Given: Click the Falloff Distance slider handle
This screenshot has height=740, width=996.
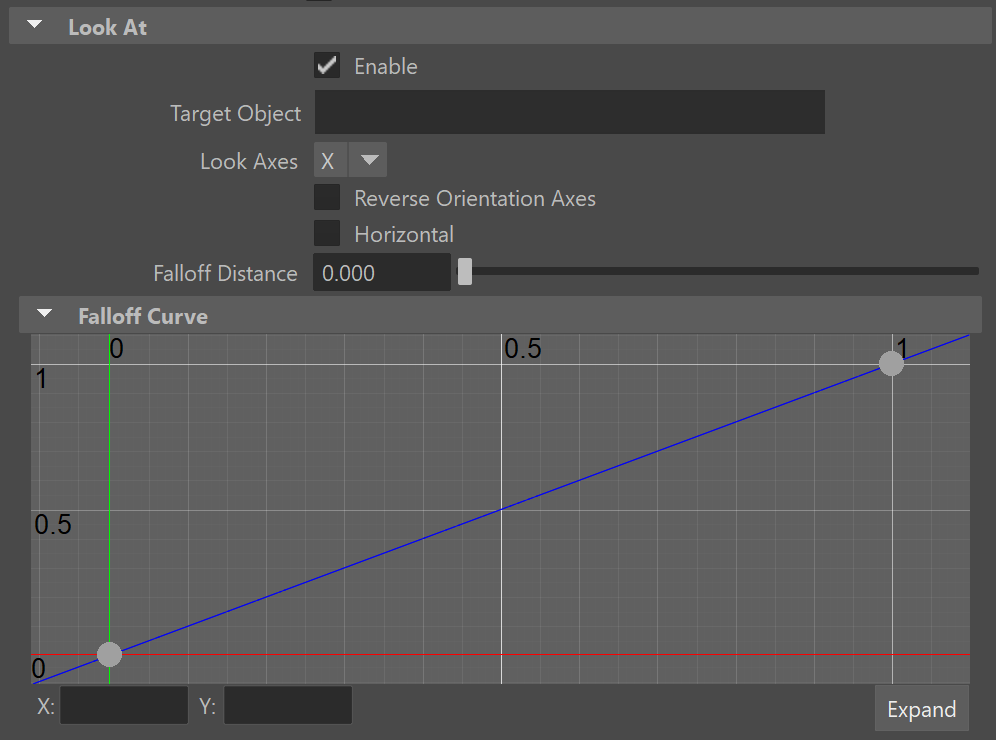Looking at the screenshot, I should (465, 272).
